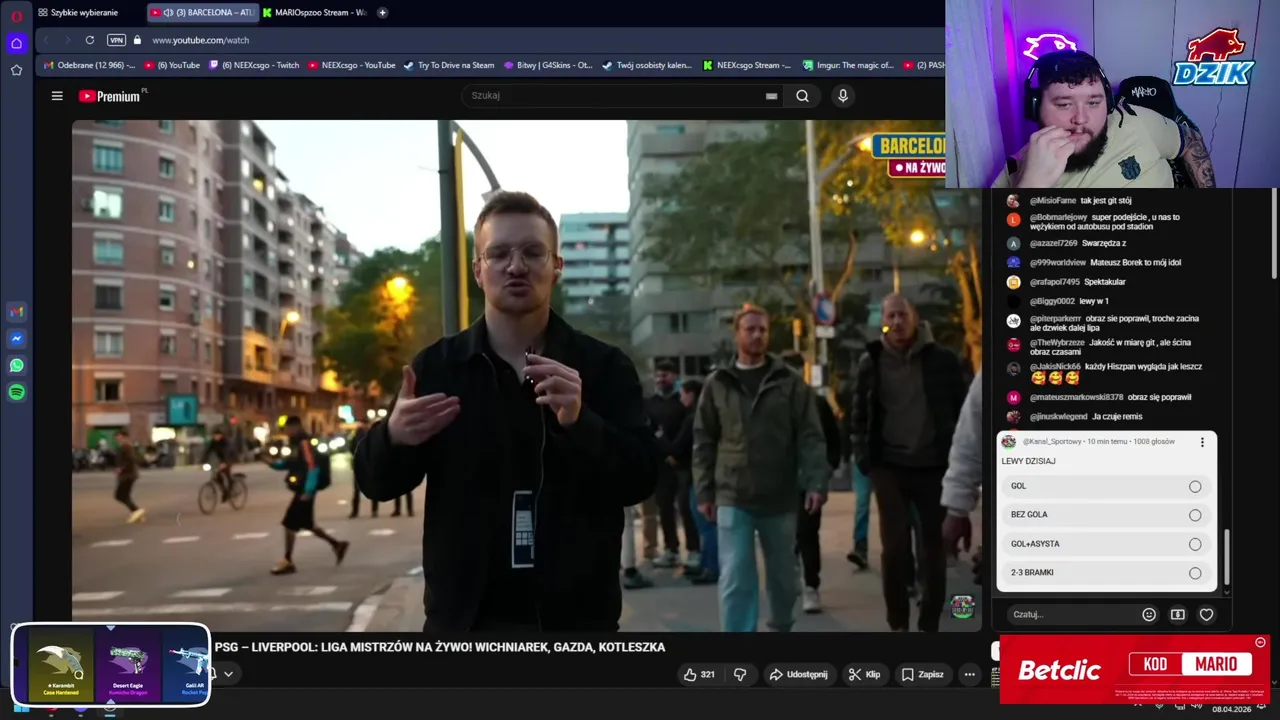Open NEEXcsgo Stream Kick bookmark
The height and width of the screenshot is (720, 1280).
pyautogui.click(x=747, y=65)
